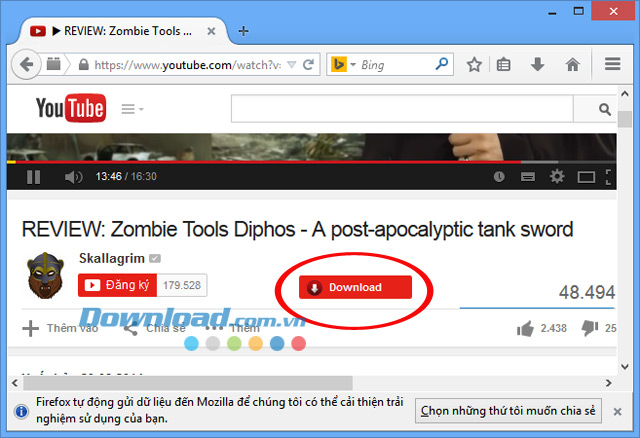Click the page scrollbar down arrow

pos(624,367)
